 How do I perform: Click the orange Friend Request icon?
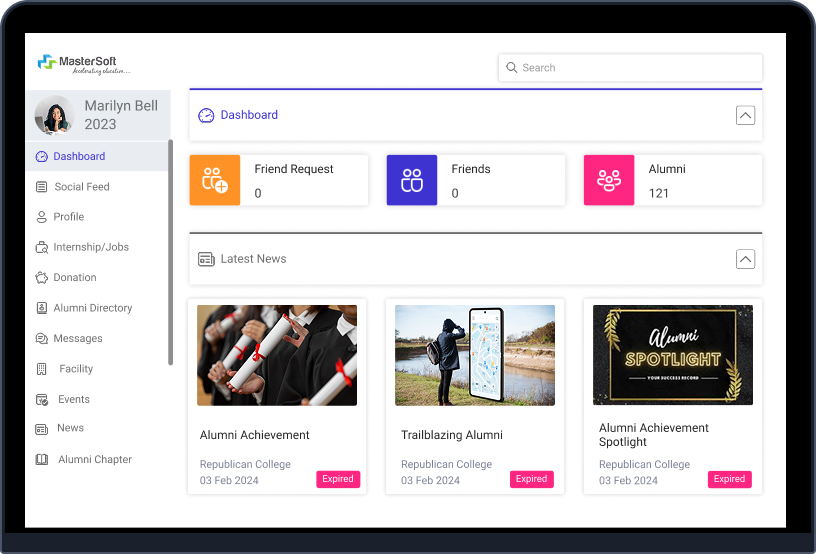pos(215,180)
